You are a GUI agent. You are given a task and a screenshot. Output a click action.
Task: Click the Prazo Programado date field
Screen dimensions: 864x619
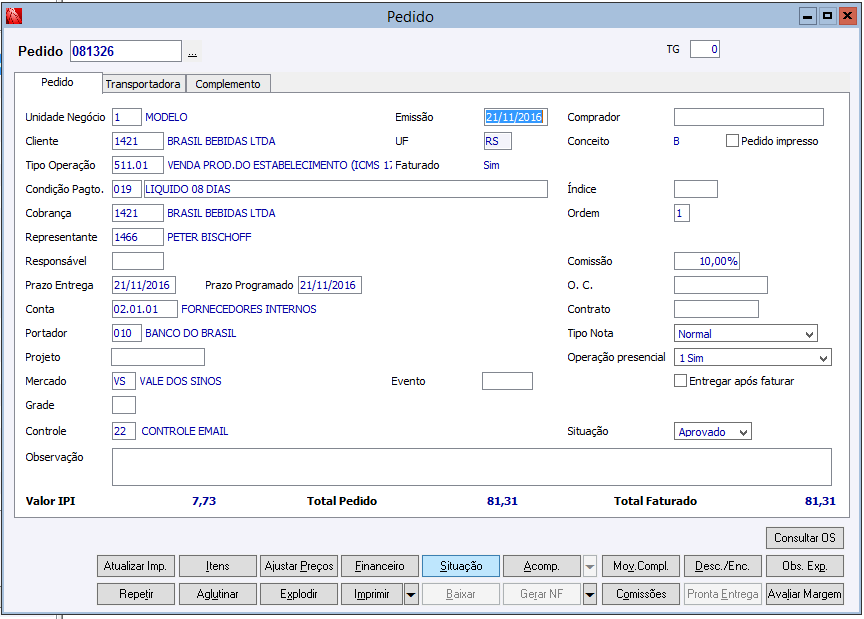[330, 285]
